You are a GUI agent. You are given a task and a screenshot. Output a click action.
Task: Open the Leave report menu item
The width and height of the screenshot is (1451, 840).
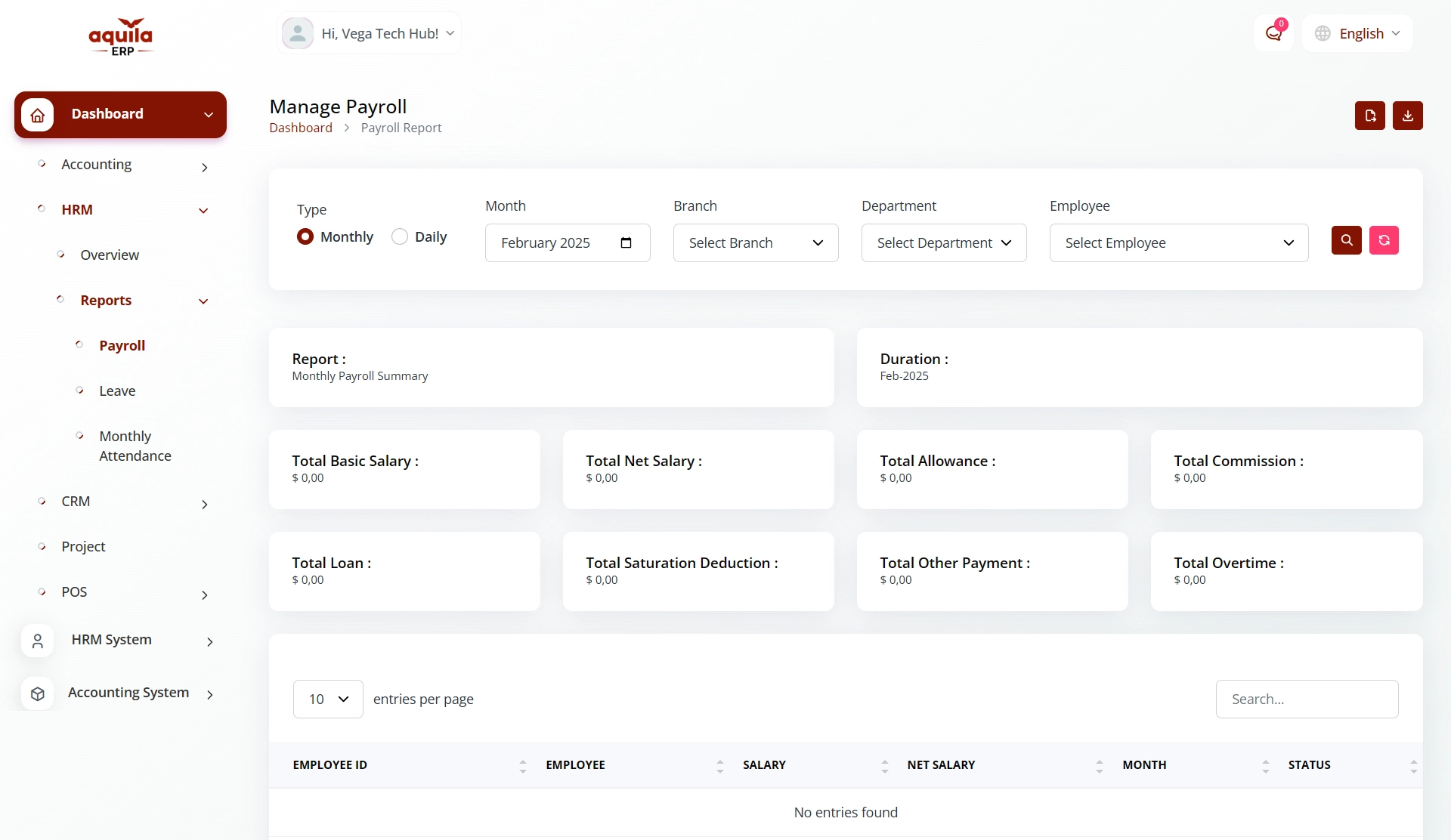click(117, 391)
